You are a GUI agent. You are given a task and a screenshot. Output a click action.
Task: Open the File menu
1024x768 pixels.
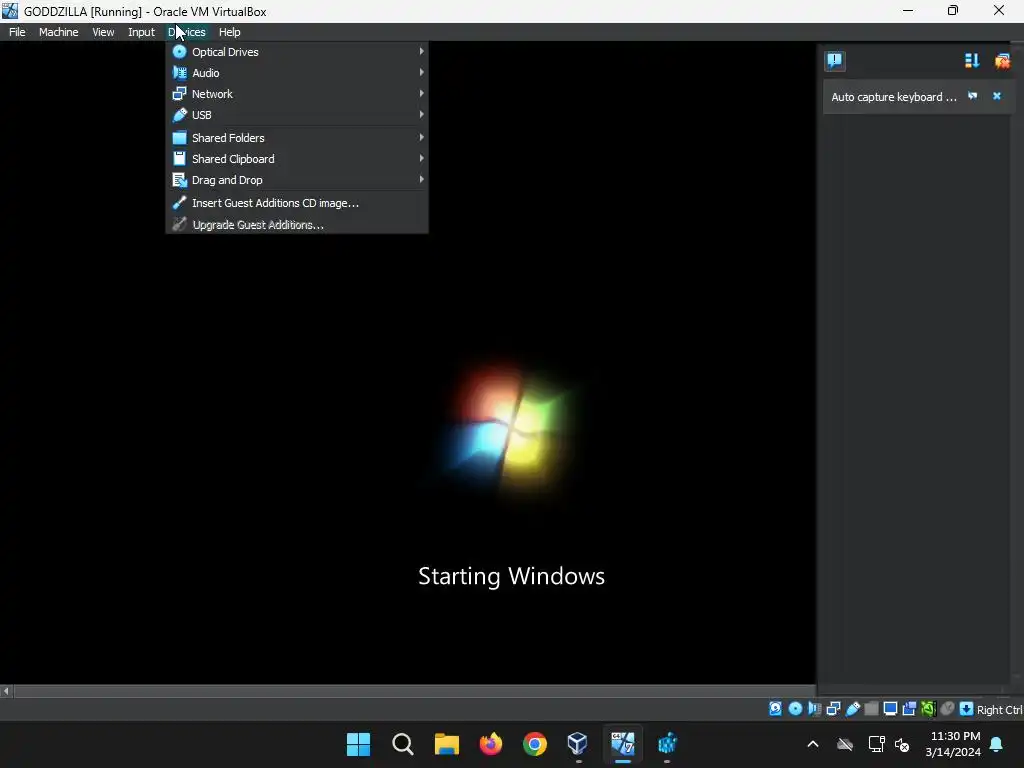pos(17,32)
